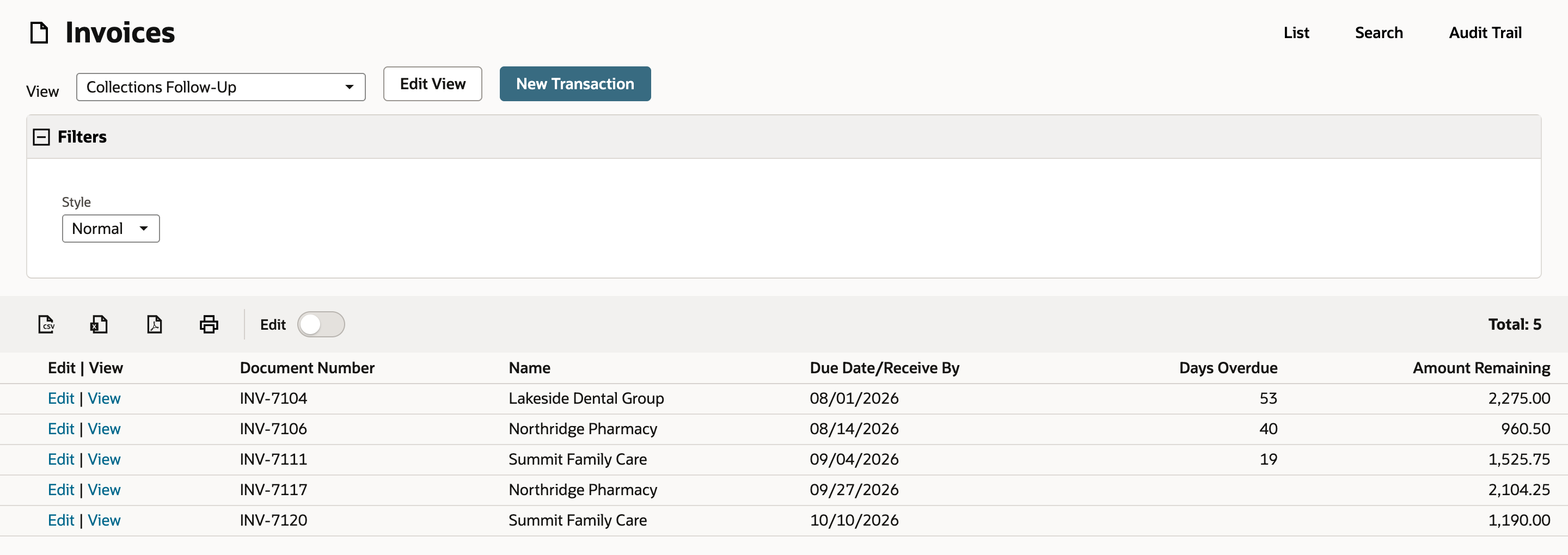Sort by Amount Remaining column header
Image resolution: width=1568 pixels, height=555 pixels.
1481,368
